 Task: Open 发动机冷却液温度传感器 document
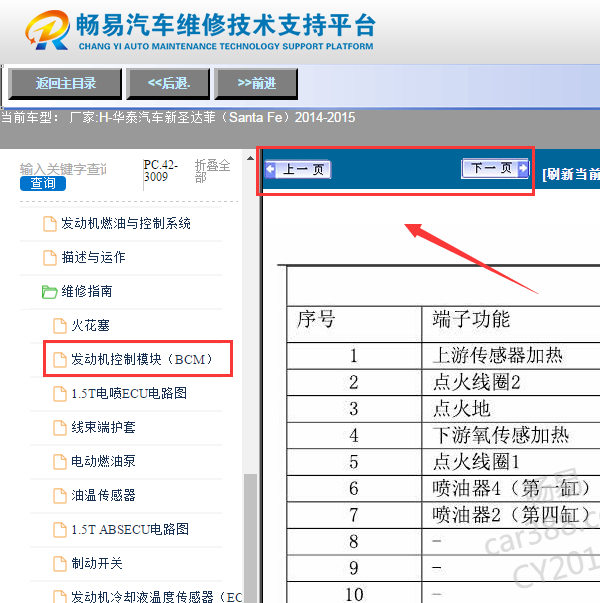(157, 596)
